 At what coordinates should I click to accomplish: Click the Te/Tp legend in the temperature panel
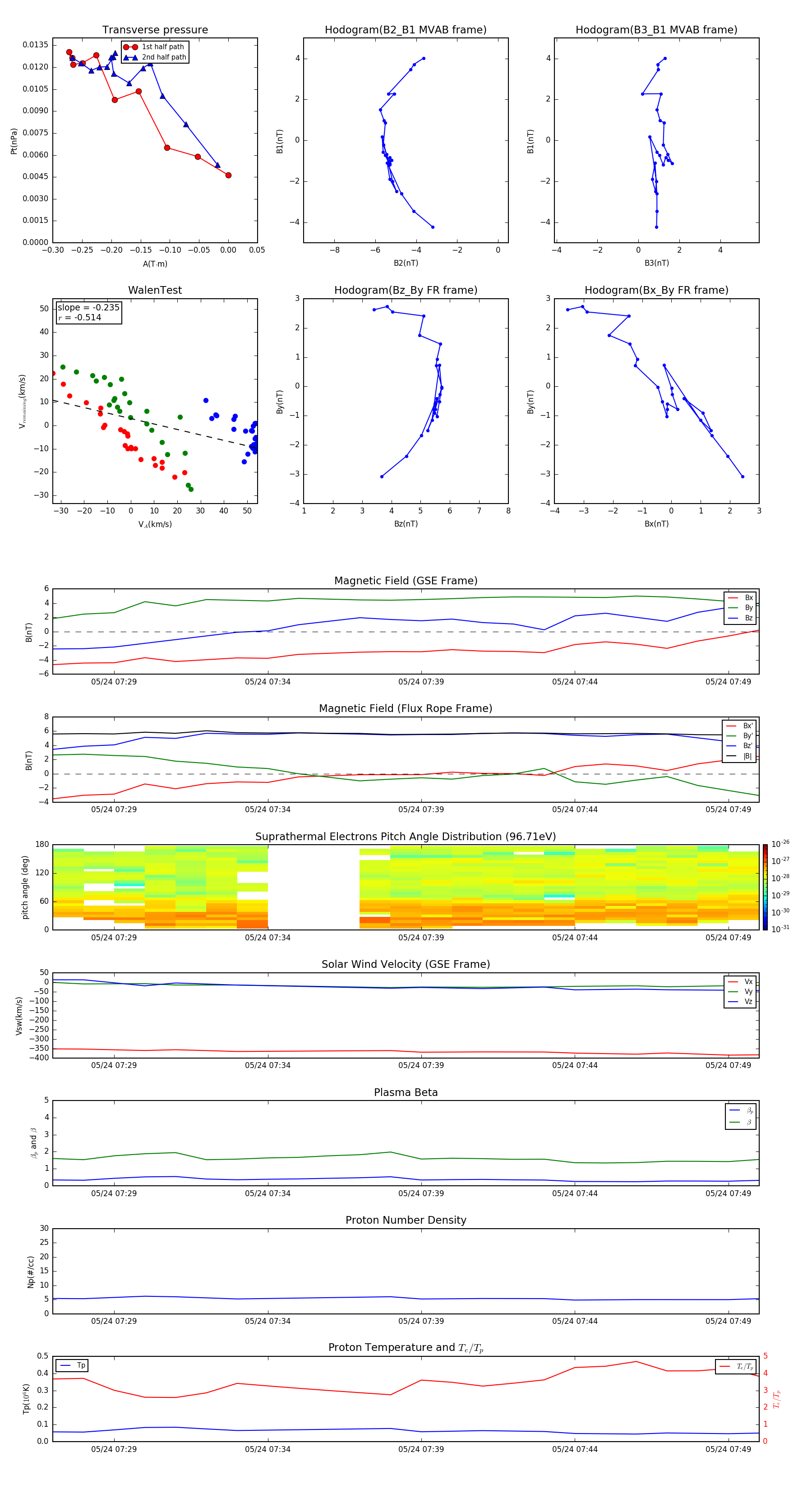point(737,1366)
